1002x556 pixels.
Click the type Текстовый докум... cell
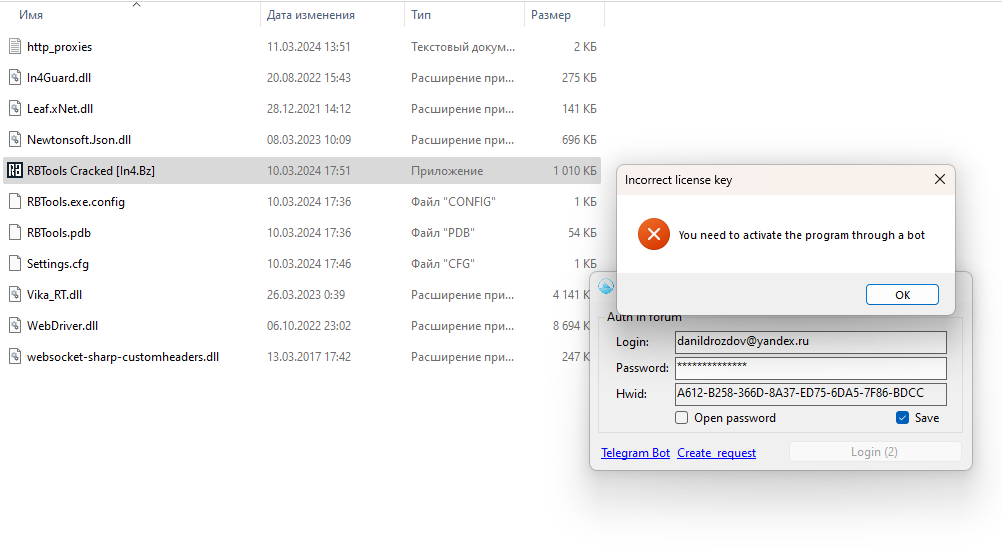(x=463, y=47)
